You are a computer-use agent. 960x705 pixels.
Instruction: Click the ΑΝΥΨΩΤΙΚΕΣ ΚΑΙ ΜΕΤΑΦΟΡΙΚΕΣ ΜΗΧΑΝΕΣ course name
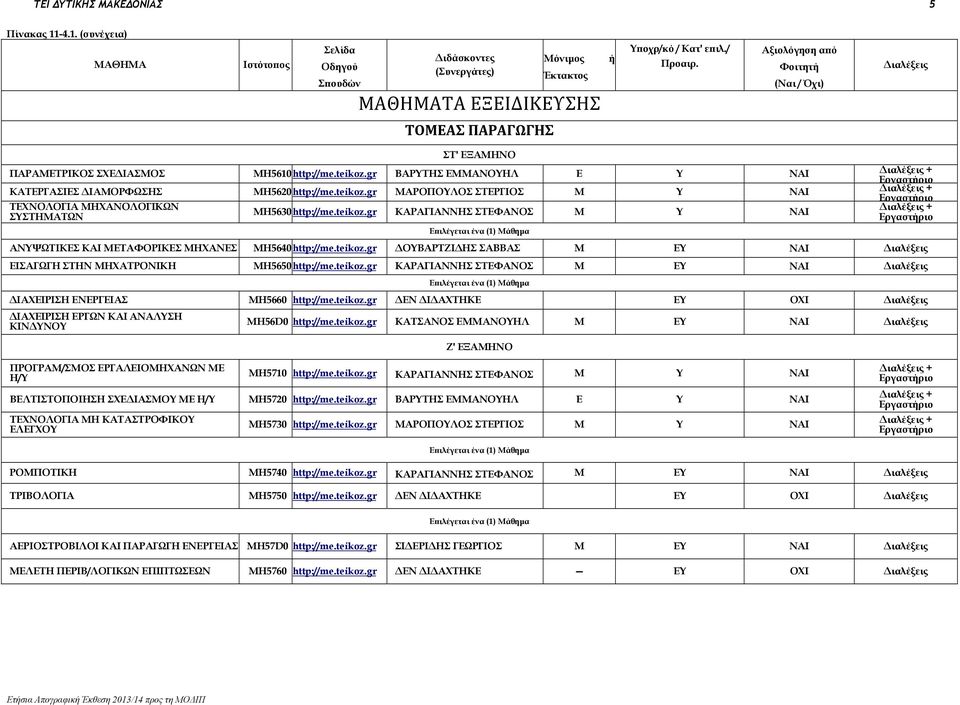point(123,248)
